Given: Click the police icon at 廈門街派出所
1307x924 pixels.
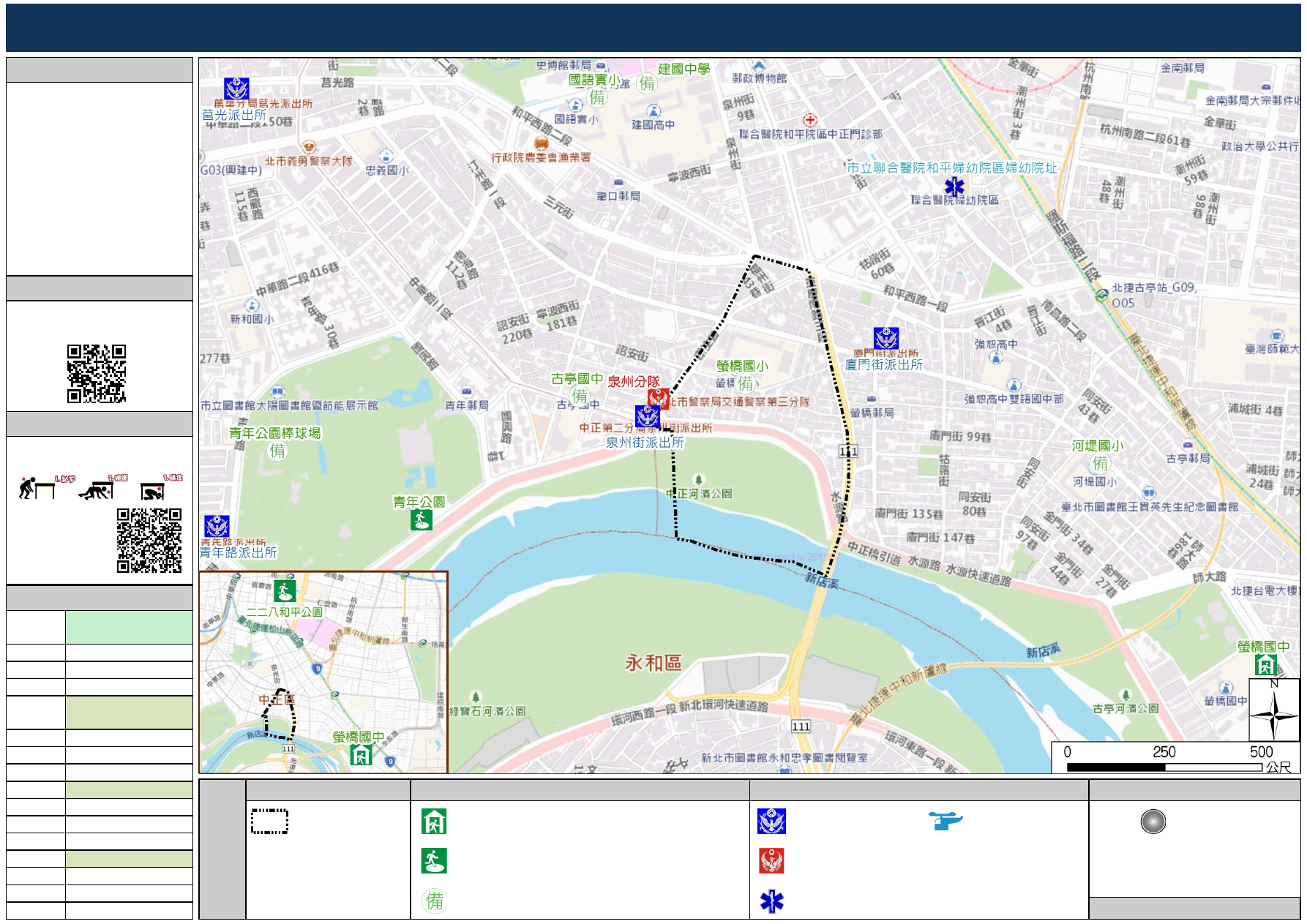Looking at the screenshot, I should point(886,339).
